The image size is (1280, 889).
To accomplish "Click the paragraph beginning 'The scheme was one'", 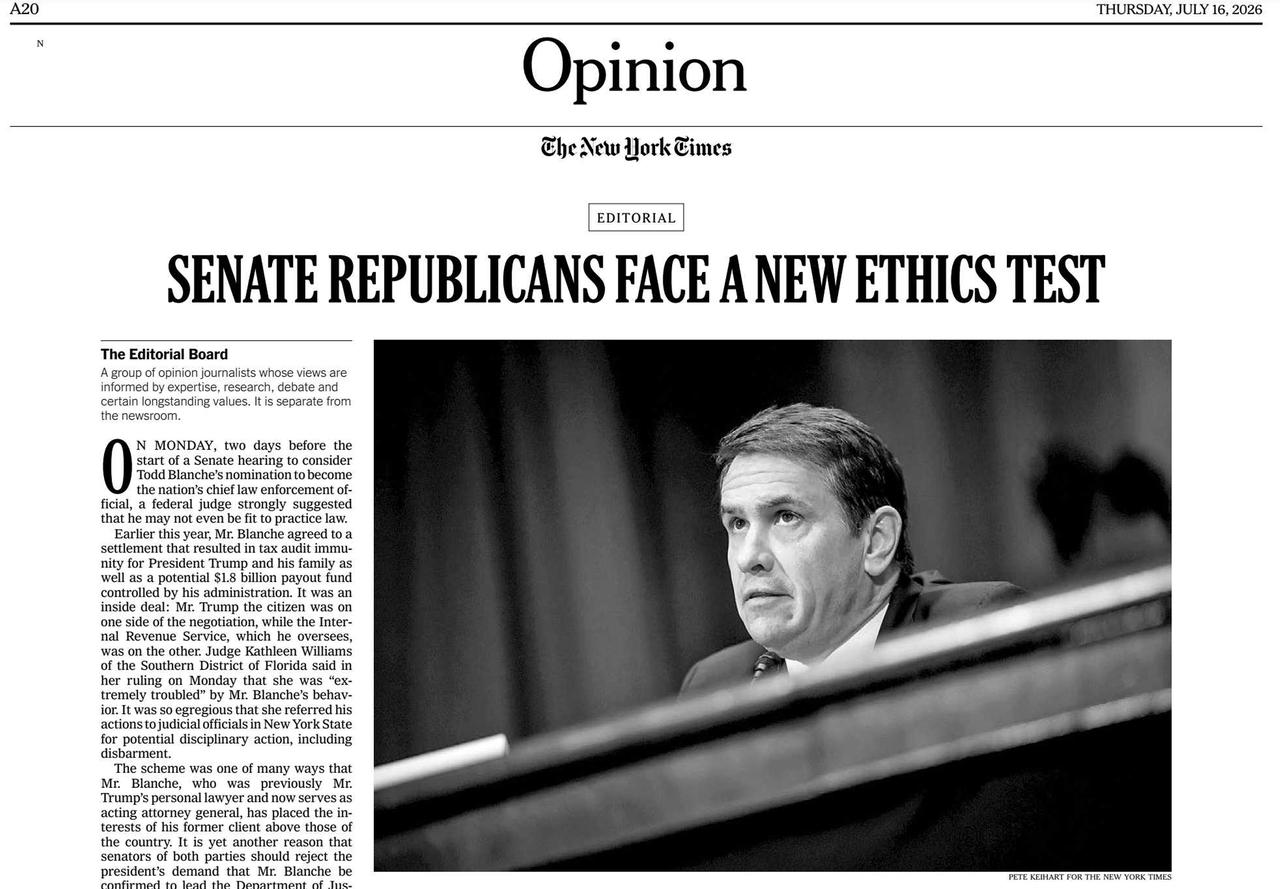I will click(x=226, y=827).
